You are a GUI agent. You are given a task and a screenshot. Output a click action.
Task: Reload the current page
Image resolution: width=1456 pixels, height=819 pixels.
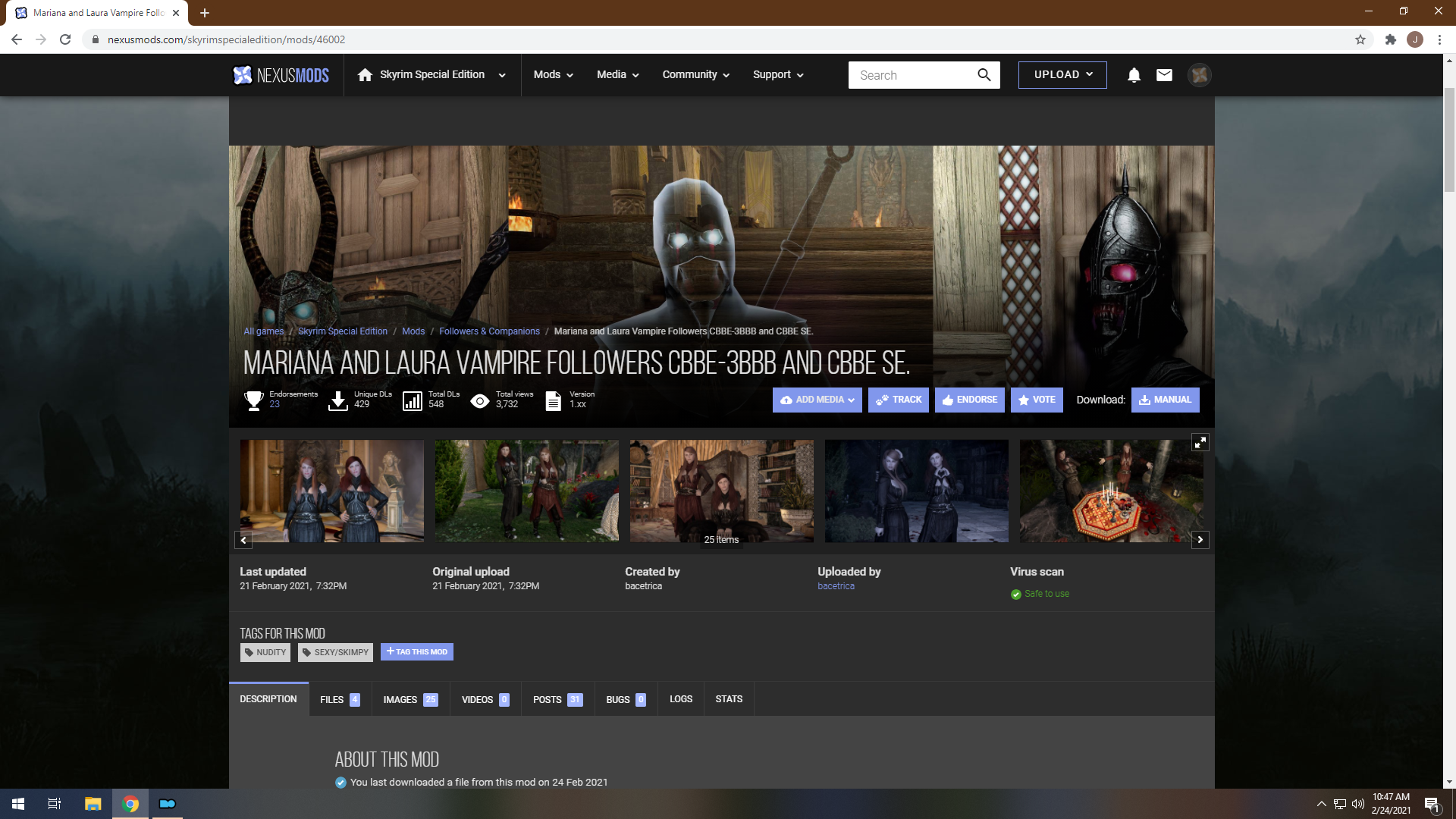coord(65,39)
